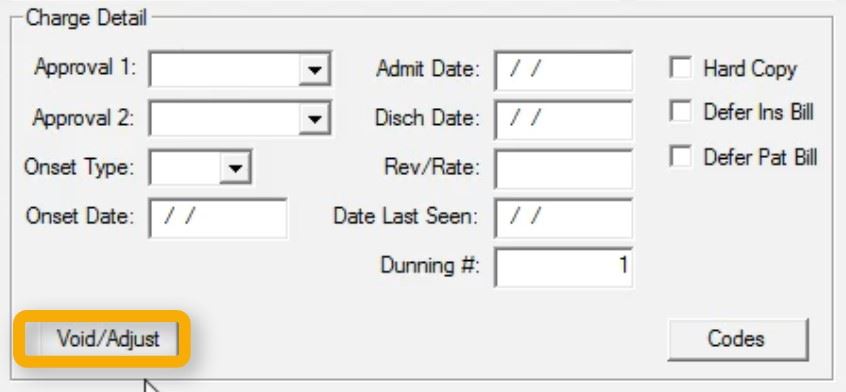Tick the Defer Ins Bill checkbox
The image size is (846, 392).
(x=680, y=112)
